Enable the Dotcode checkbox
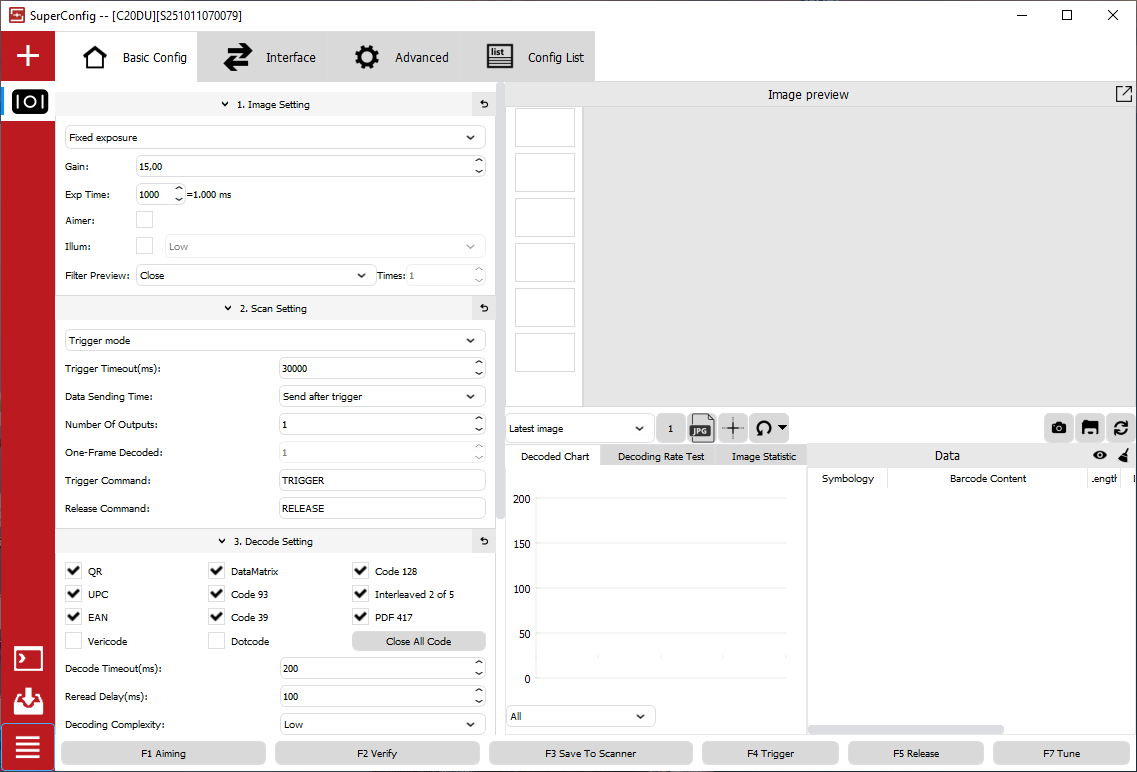Image resolution: width=1137 pixels, height=772 pixels. coord(216,641)
